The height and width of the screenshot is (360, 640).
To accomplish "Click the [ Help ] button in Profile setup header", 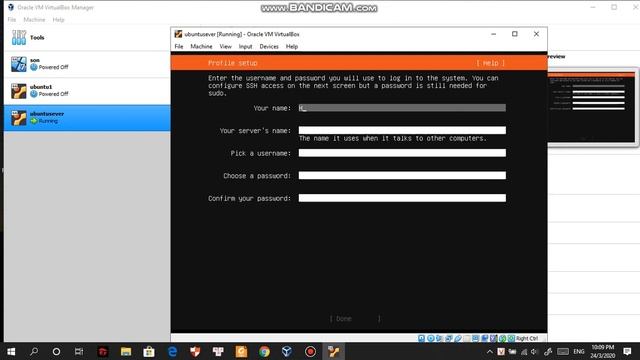I will pos(491,63).
